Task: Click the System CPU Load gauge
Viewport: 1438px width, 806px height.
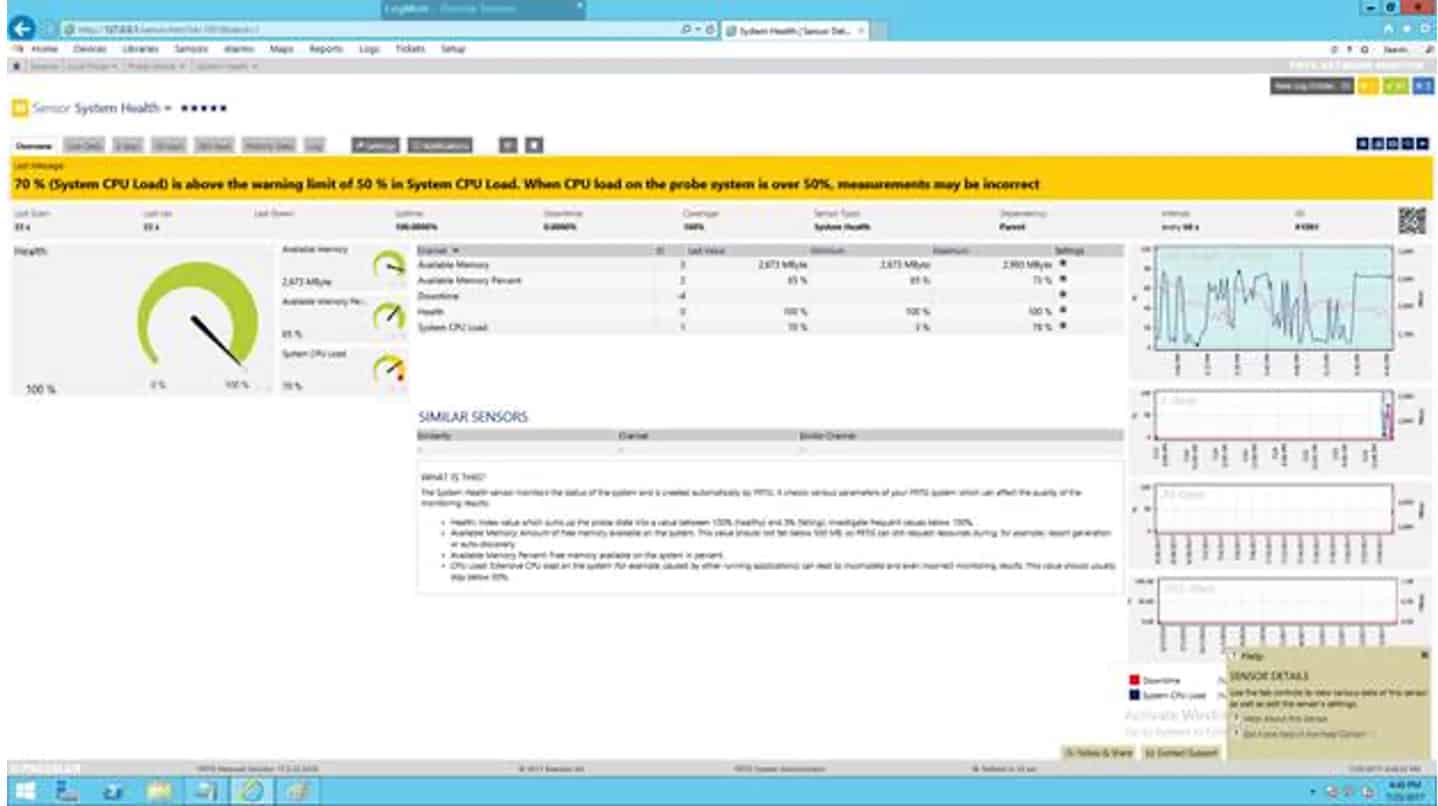Action: click(x=388, y=369)
